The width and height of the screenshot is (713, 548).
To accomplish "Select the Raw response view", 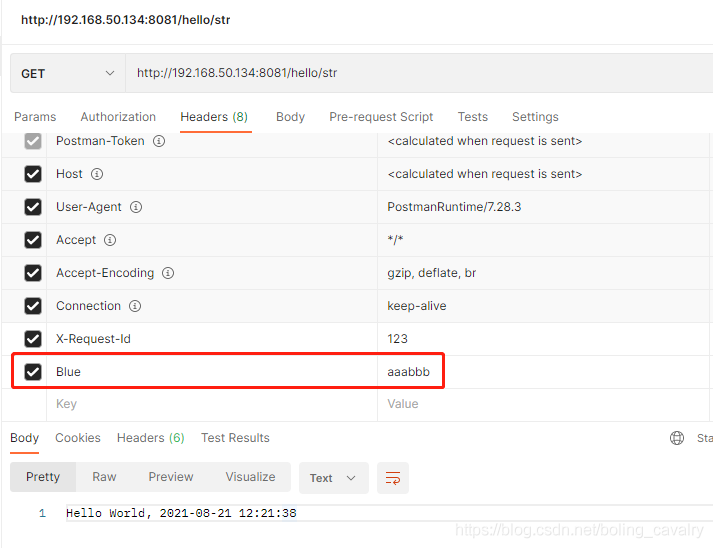I will [104, 477].
